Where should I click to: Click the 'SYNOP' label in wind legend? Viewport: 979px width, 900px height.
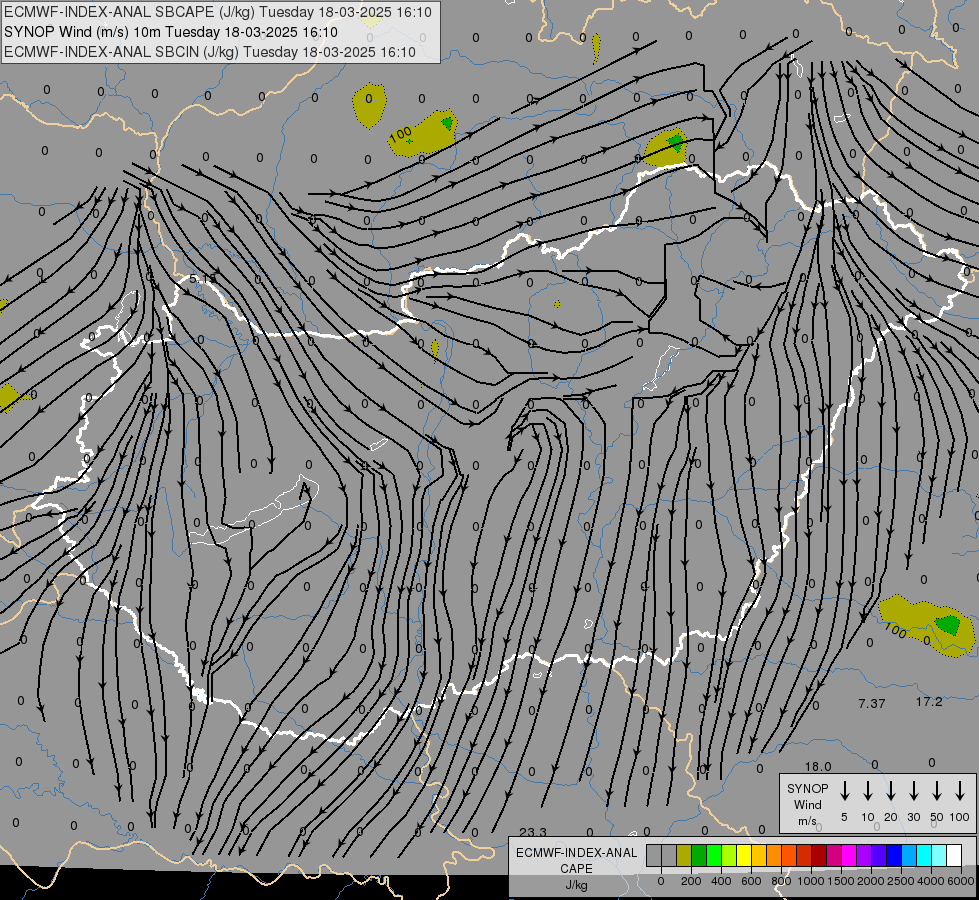click(x=807, y=788)
